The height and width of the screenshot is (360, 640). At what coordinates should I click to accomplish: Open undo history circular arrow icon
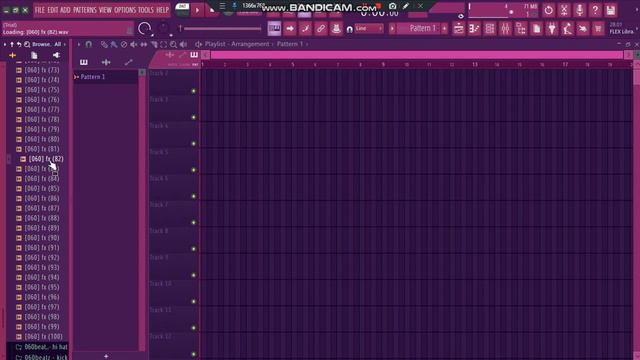[x=549, y=10]
